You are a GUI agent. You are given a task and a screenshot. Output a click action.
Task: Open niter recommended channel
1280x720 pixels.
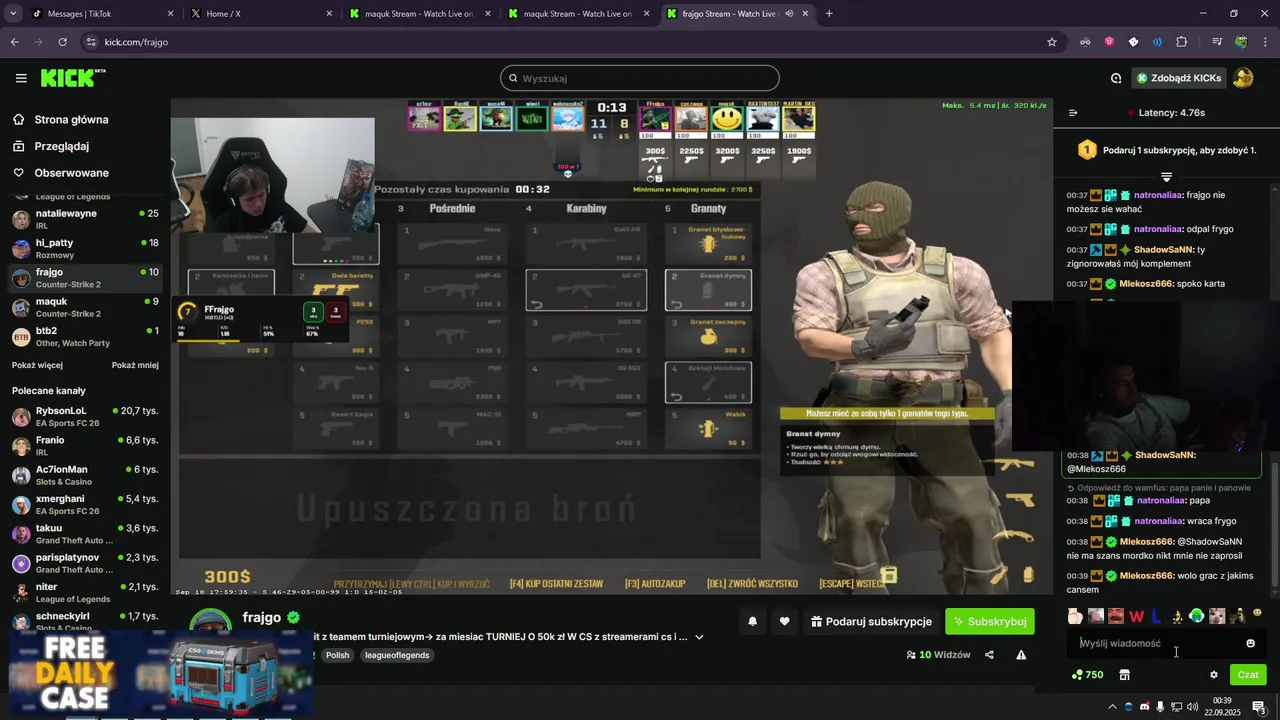tap(85, 593)
